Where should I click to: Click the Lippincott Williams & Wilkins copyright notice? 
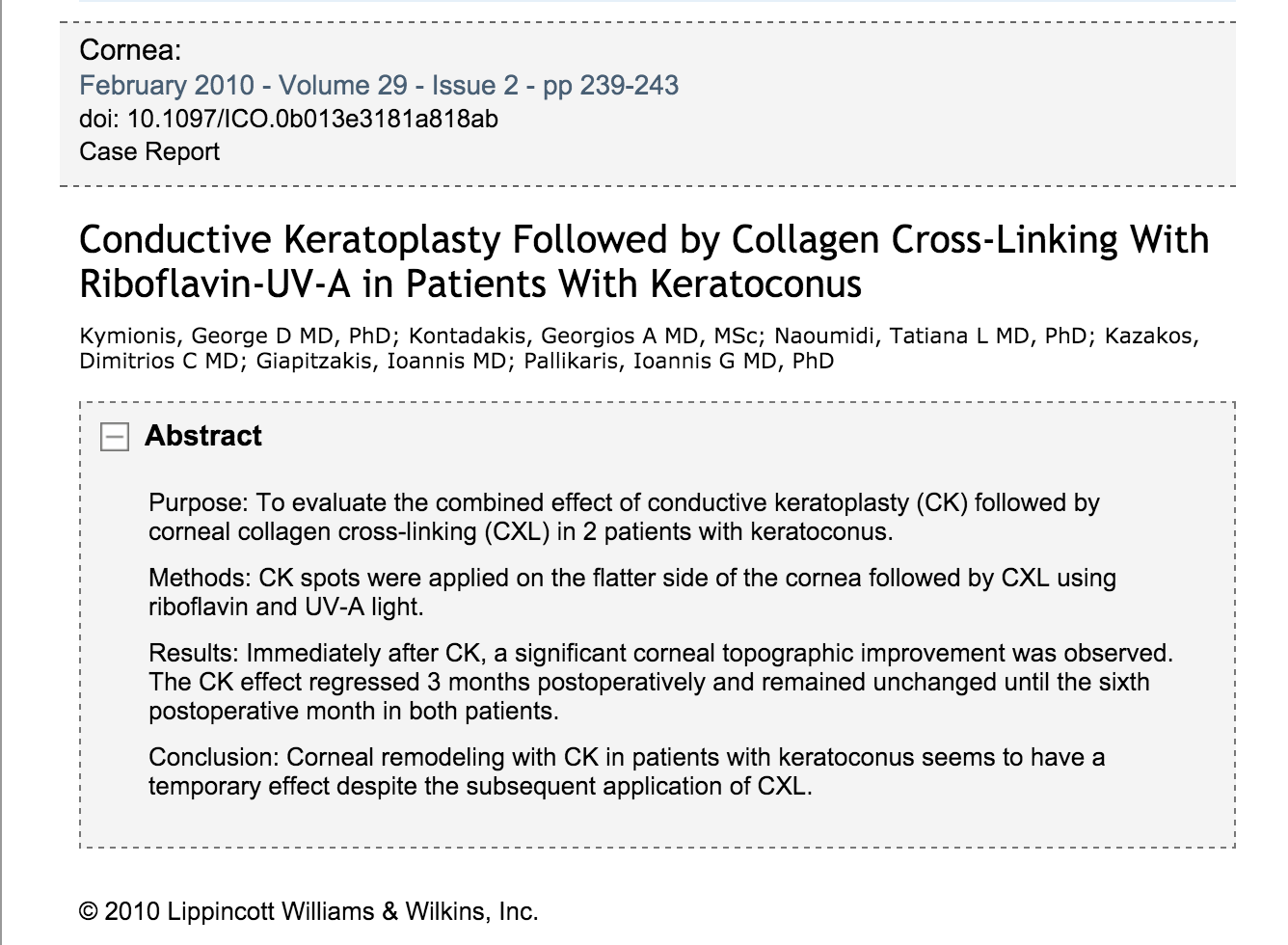coord(309,911)
